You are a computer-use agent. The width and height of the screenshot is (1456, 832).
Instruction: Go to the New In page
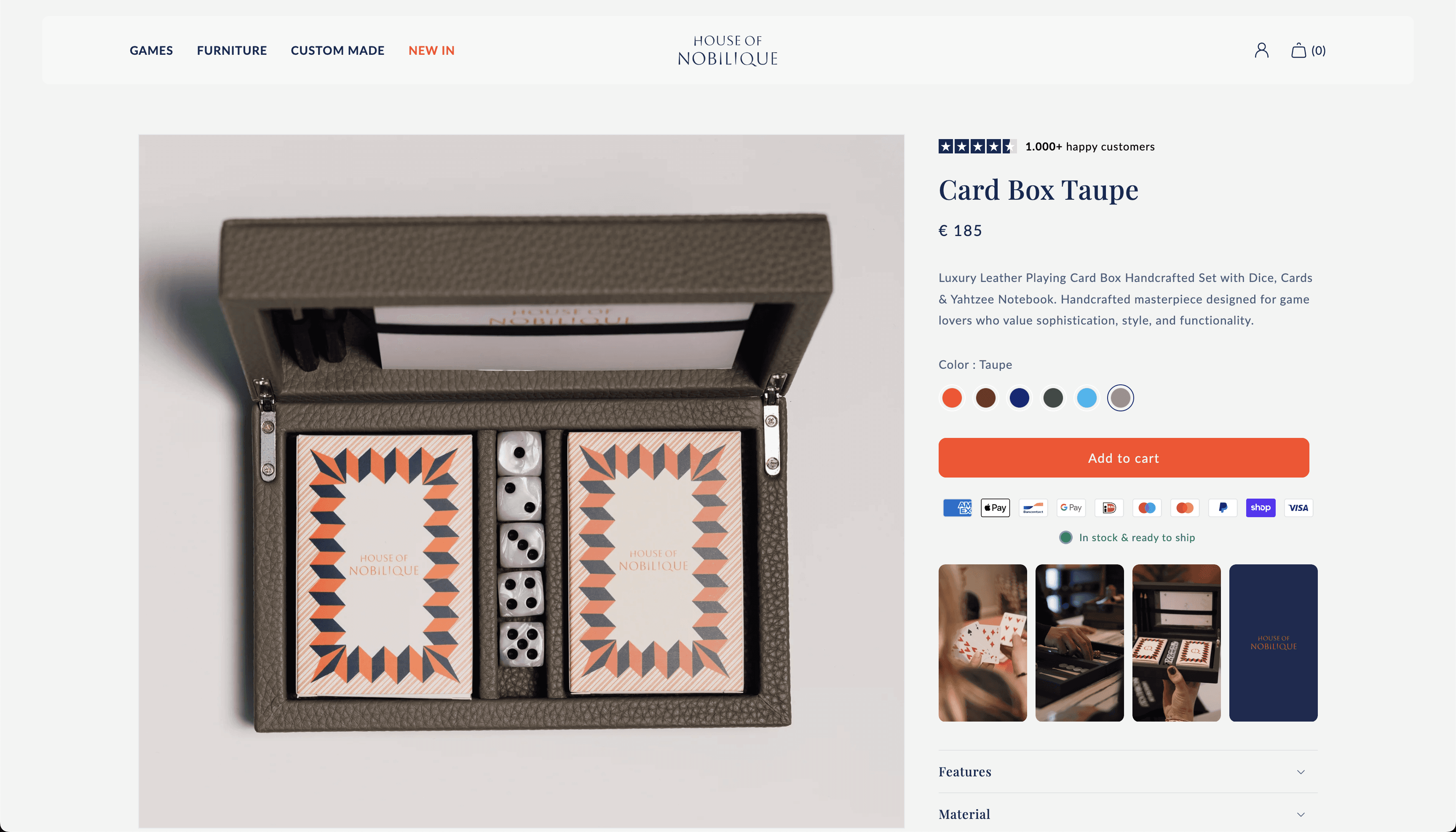[x=431, y=50]
